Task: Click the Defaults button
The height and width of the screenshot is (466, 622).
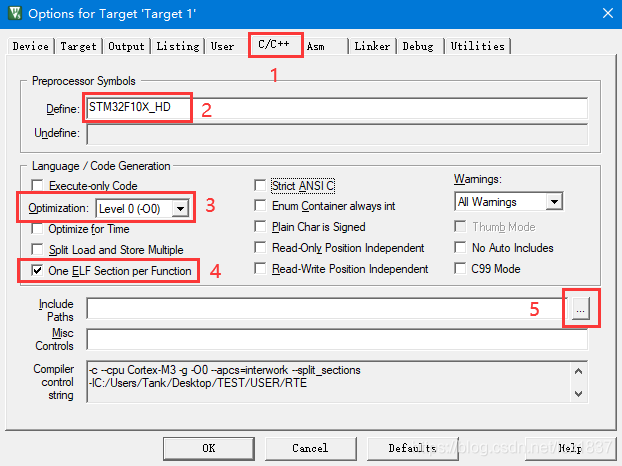Action: pos(413,449)
